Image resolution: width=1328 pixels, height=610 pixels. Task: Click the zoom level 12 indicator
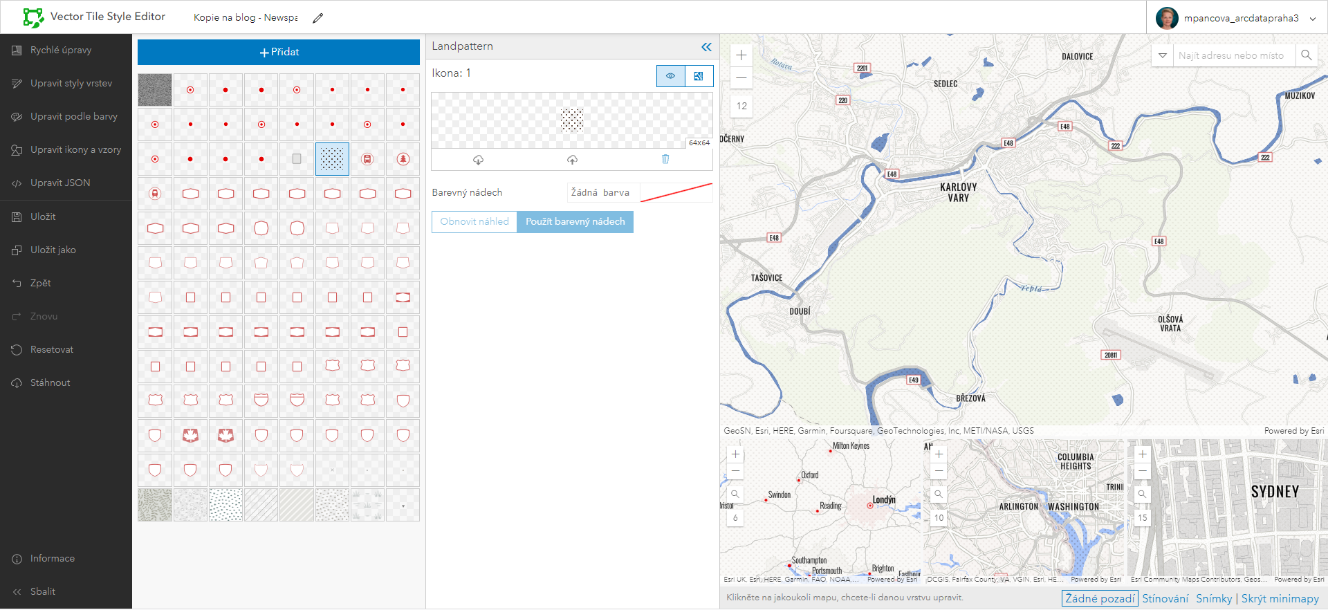click(x=741, y=105)
